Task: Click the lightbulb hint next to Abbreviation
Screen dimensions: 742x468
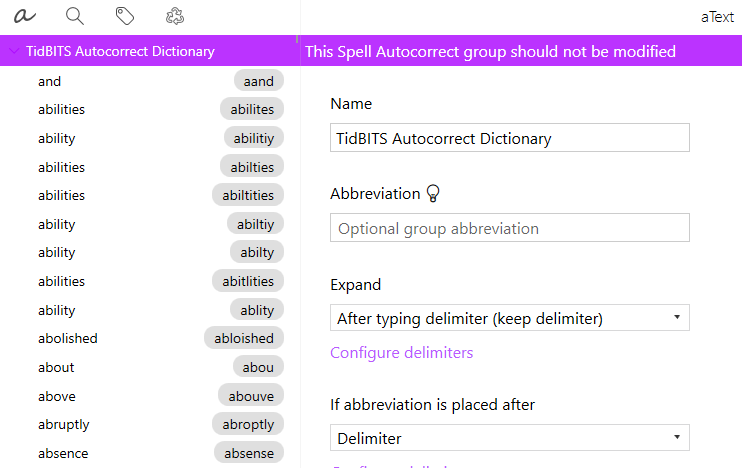Action: (x=433, y=194)
